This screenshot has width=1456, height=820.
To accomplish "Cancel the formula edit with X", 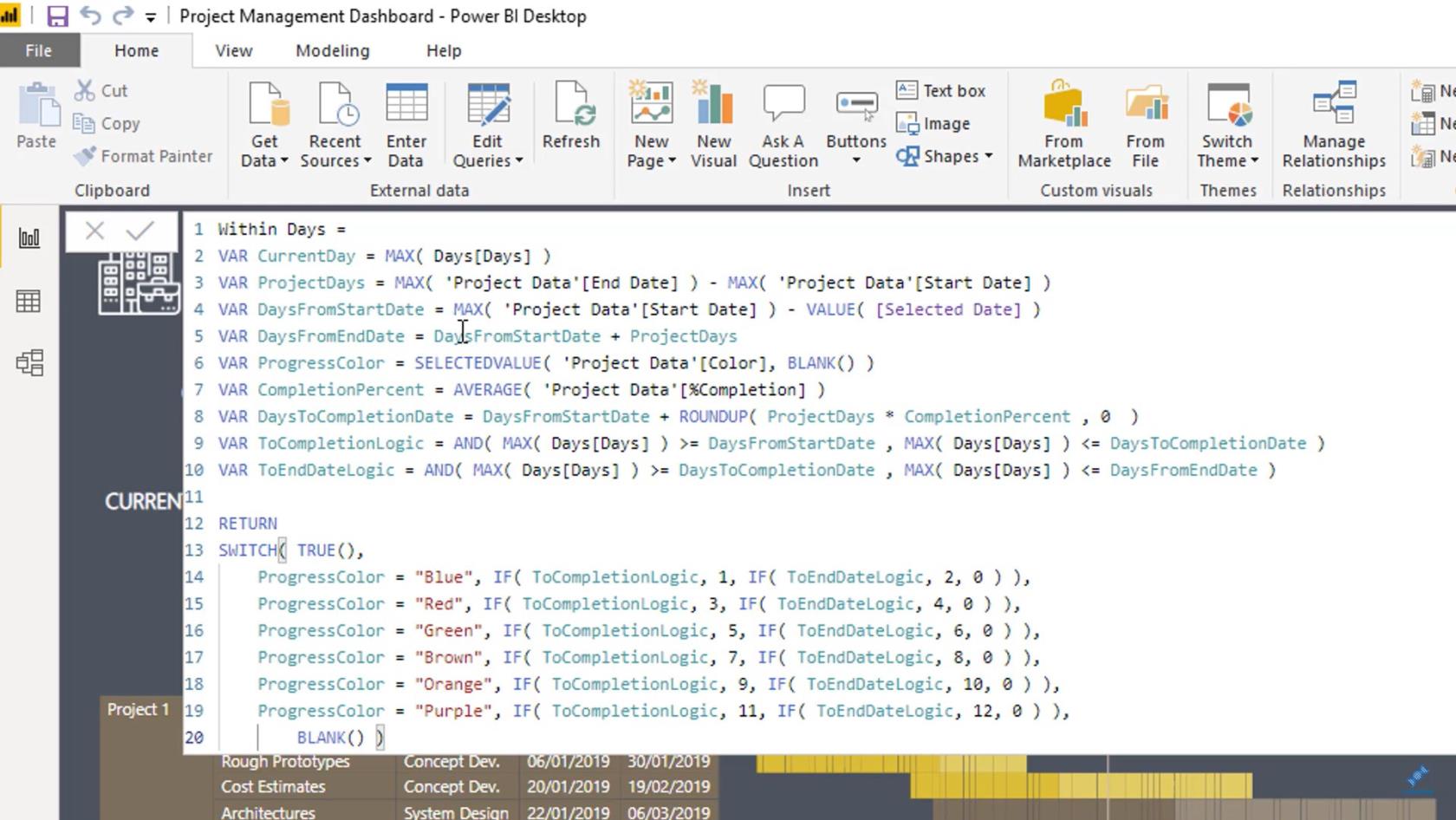I will pyautogui.click(x=94, y=231).
